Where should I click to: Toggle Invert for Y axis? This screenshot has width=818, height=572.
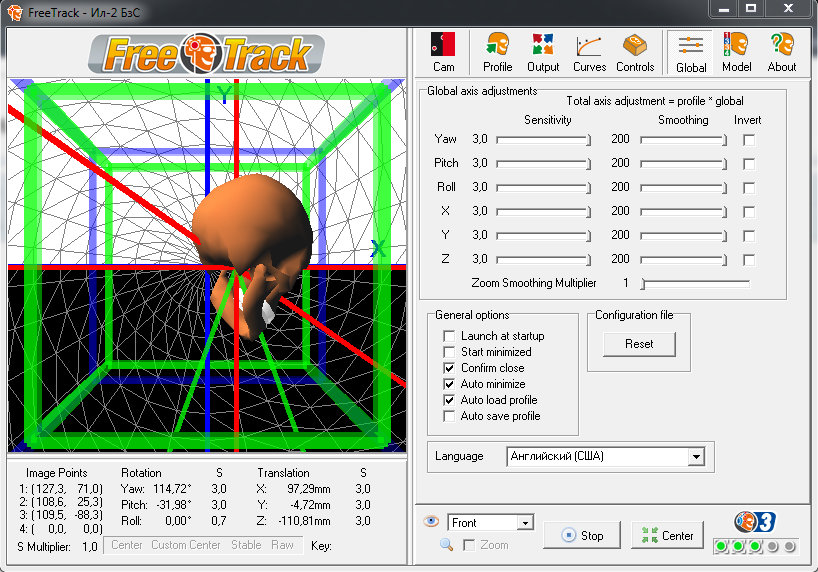coord(749,236)
